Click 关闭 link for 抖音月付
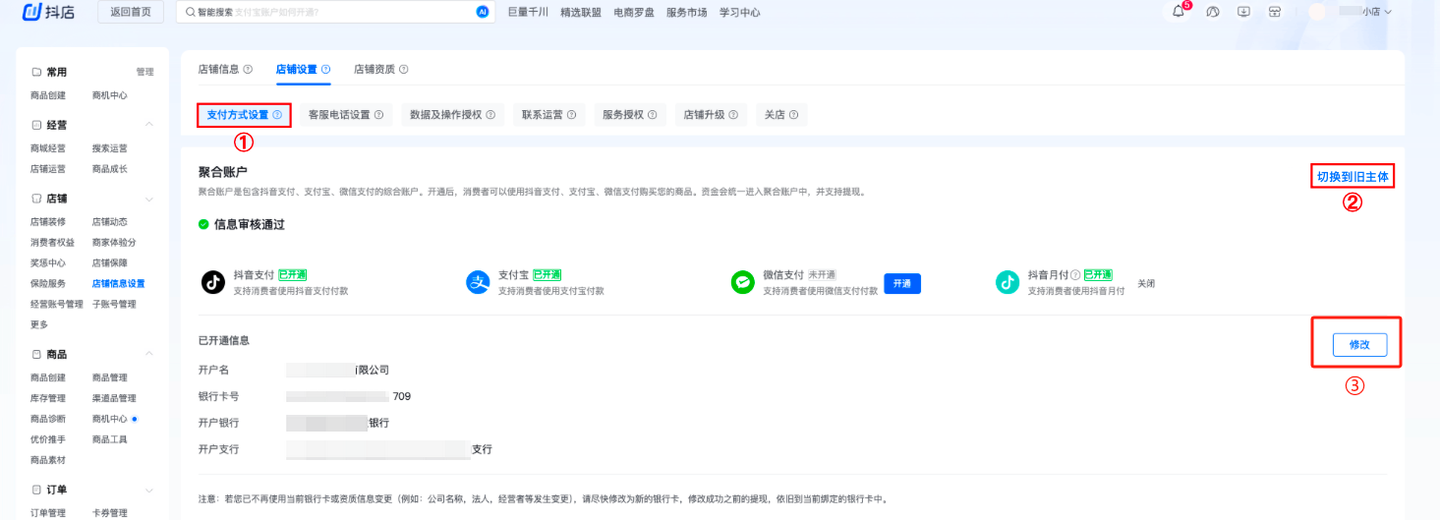 [1146, 283]
